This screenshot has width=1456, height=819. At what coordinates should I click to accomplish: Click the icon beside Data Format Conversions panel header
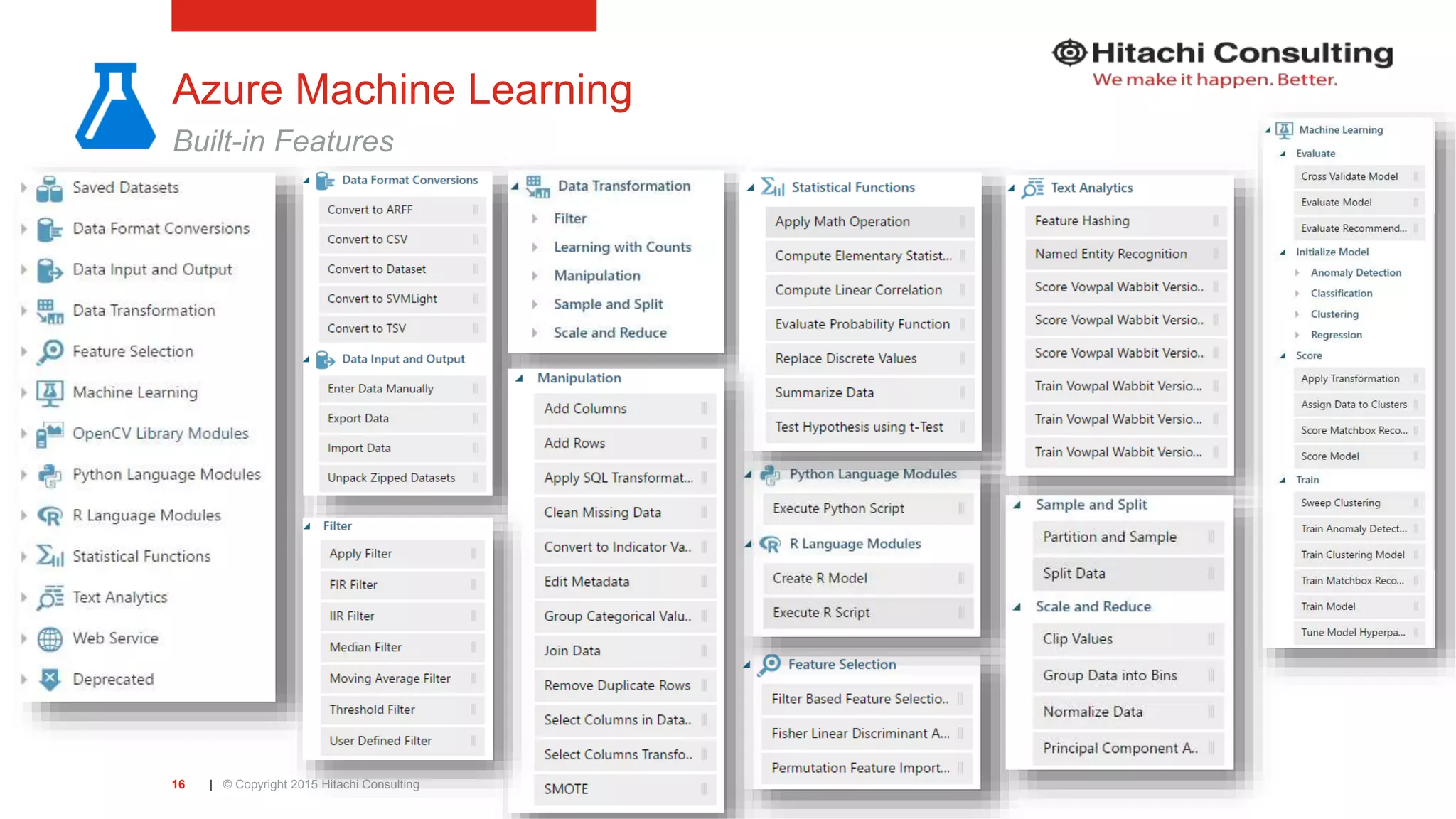[x=325, y=181]
